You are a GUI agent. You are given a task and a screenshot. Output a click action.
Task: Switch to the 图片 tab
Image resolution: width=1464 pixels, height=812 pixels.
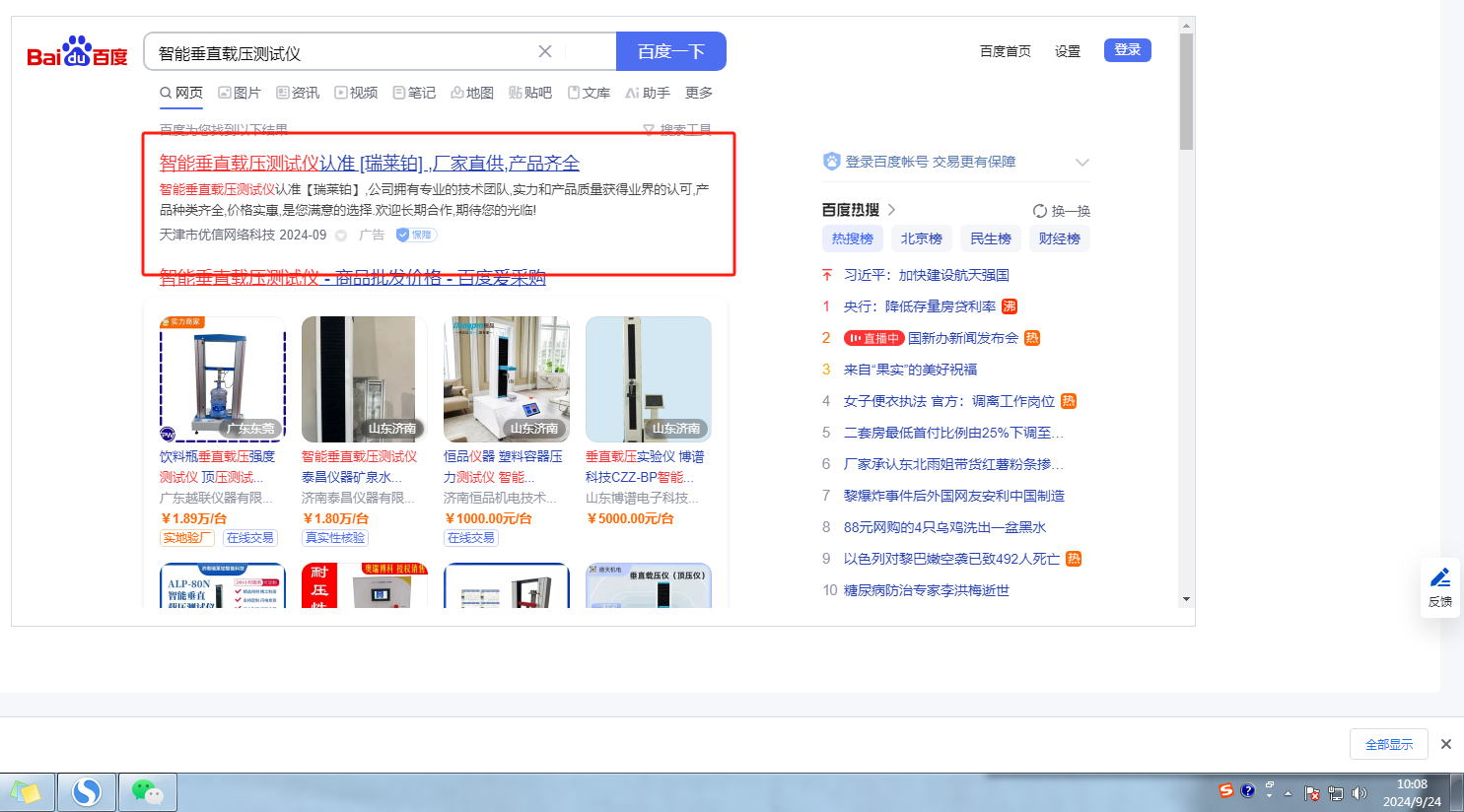click(x=240, y=93)
